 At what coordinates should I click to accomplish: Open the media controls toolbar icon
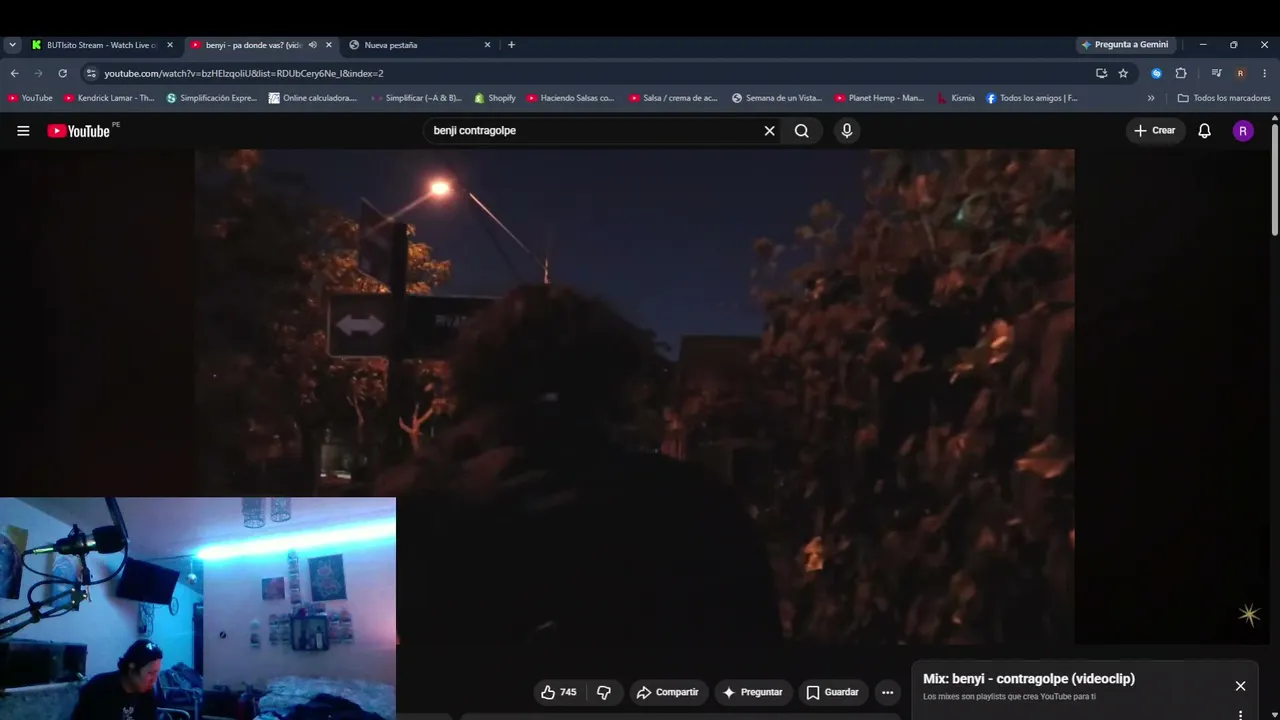(x=1216, y=73)
